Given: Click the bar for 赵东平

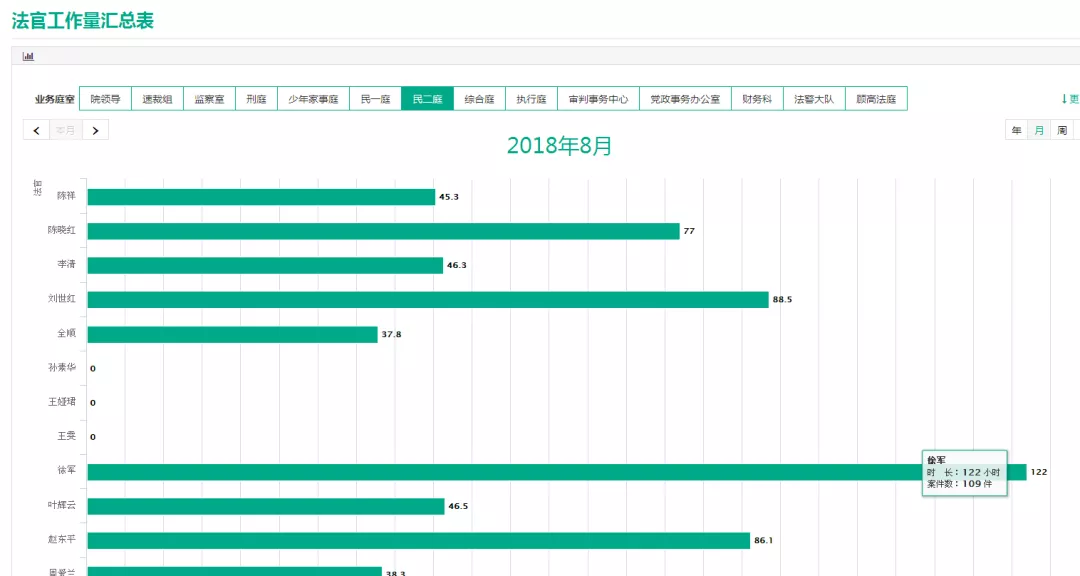Looking at the screenshot, I should tap(419, 541).
